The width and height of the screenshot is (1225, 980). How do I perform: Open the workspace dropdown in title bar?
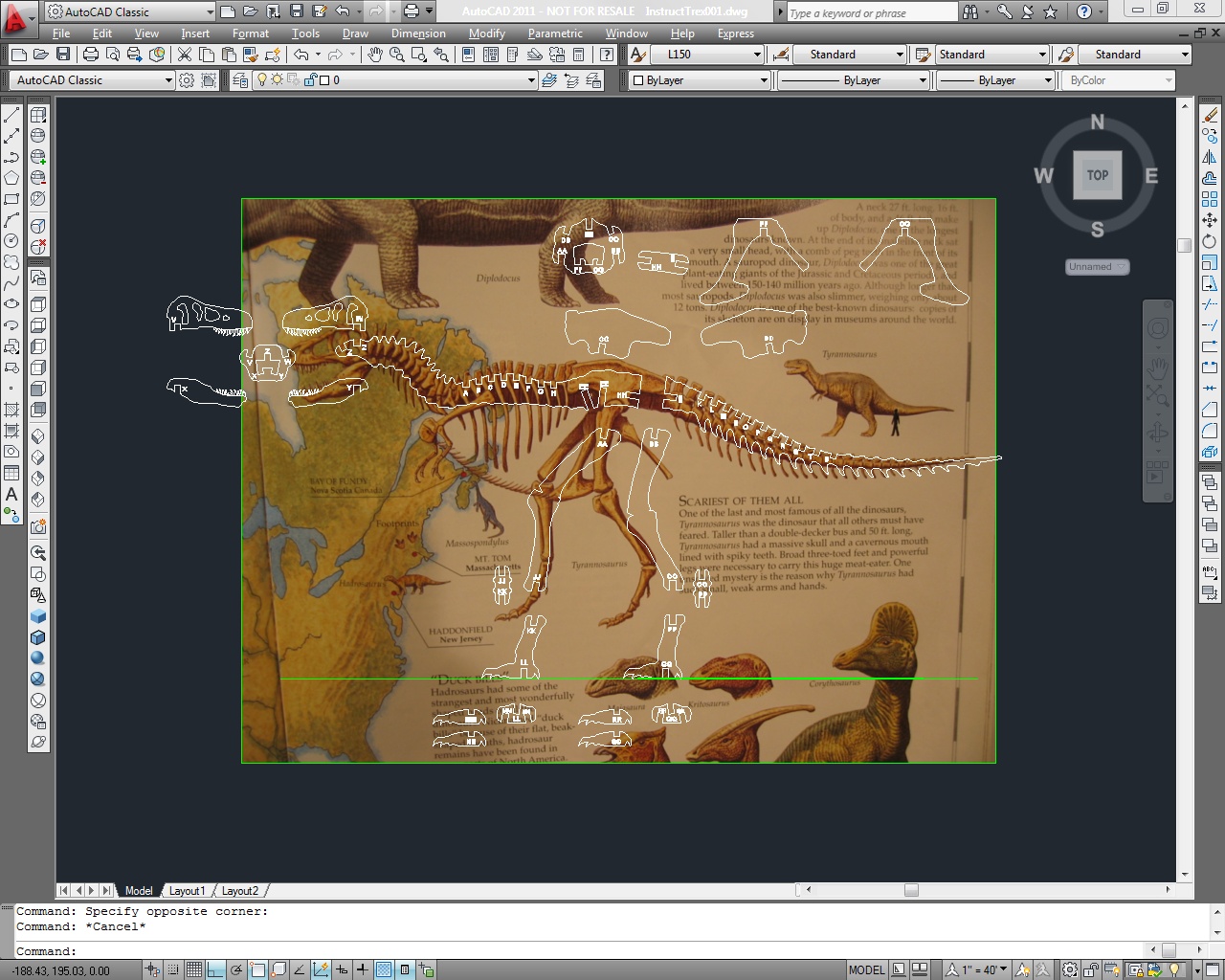130,11
